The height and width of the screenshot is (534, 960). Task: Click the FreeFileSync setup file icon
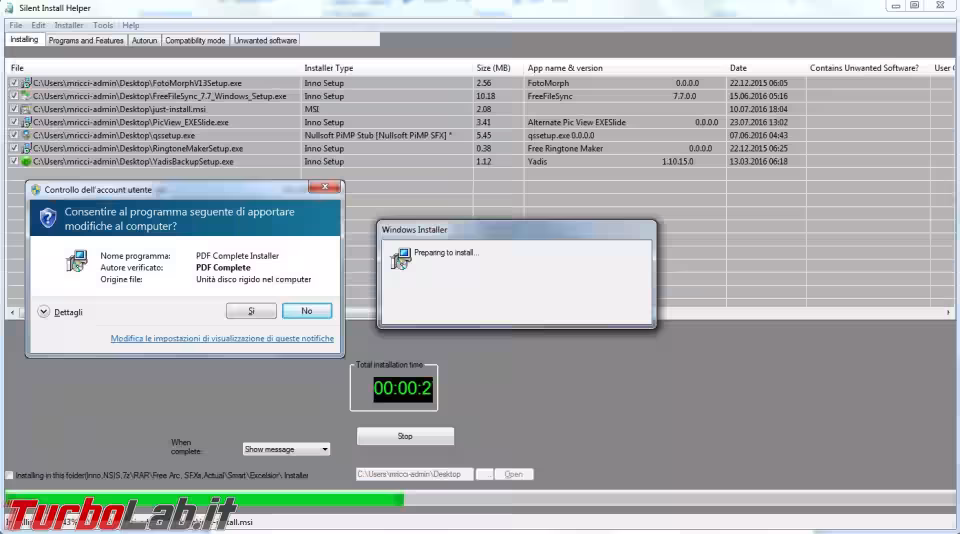pos(26,96)
